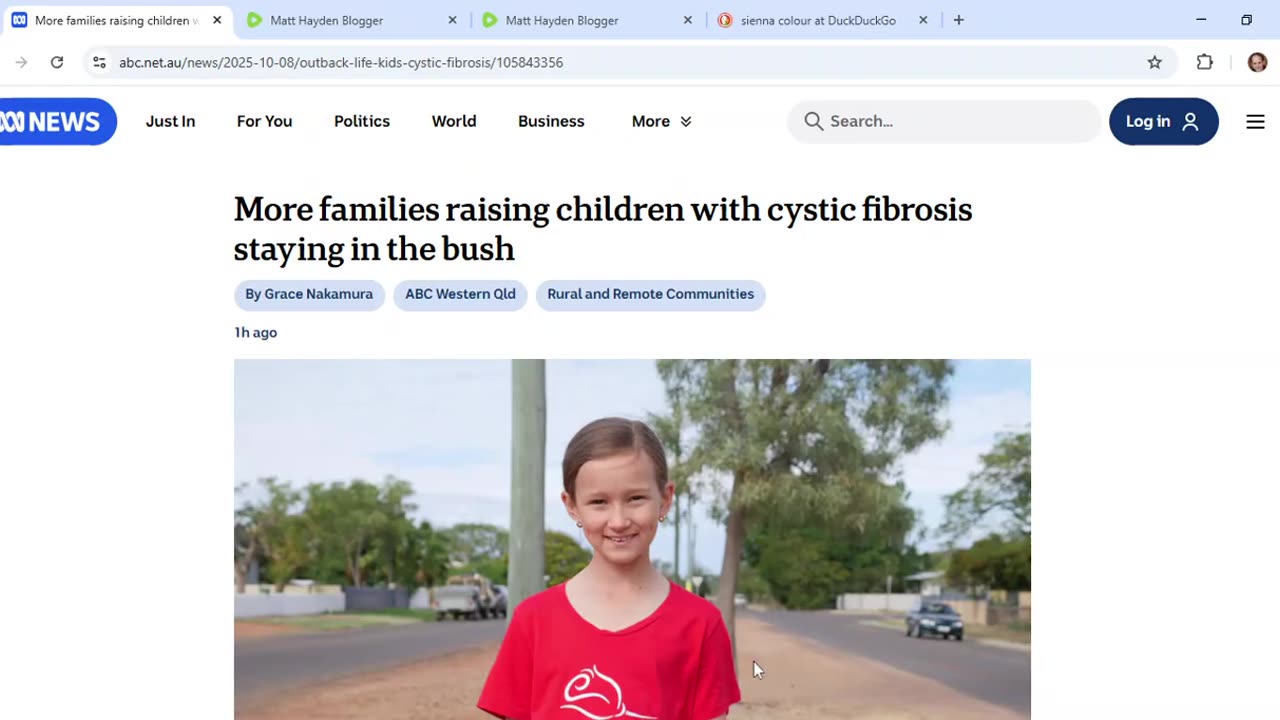Open the Business section
This screenshot has height=720, width=1280.
(551, 121)
